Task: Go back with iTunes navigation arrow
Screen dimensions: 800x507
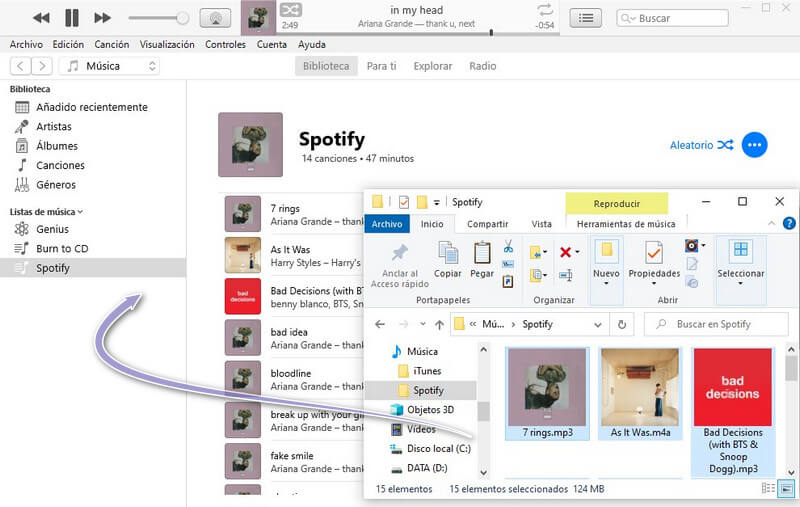Action: tap(20, 66)
